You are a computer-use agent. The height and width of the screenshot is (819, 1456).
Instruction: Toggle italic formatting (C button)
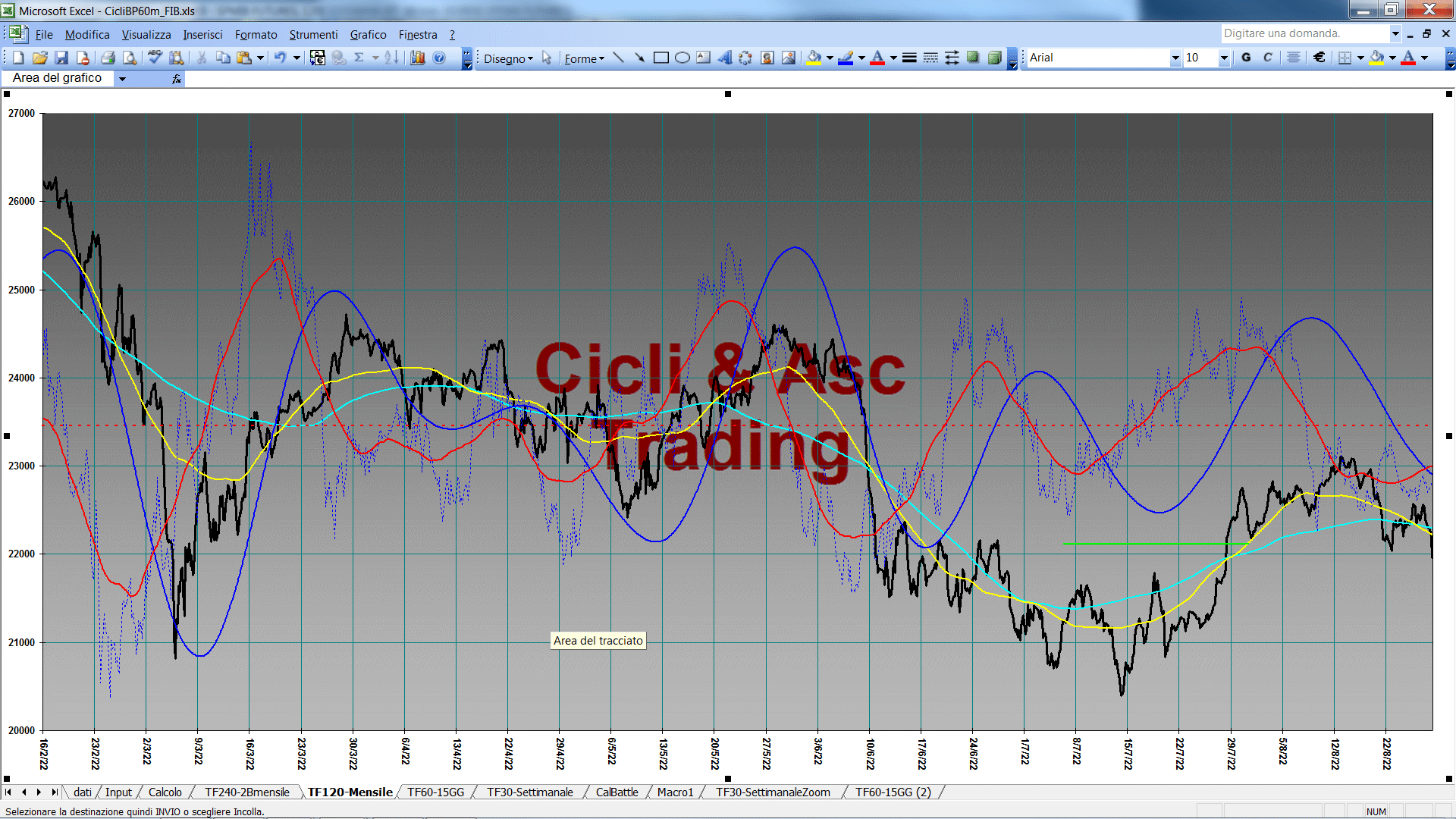click(x=1268, y=58)
